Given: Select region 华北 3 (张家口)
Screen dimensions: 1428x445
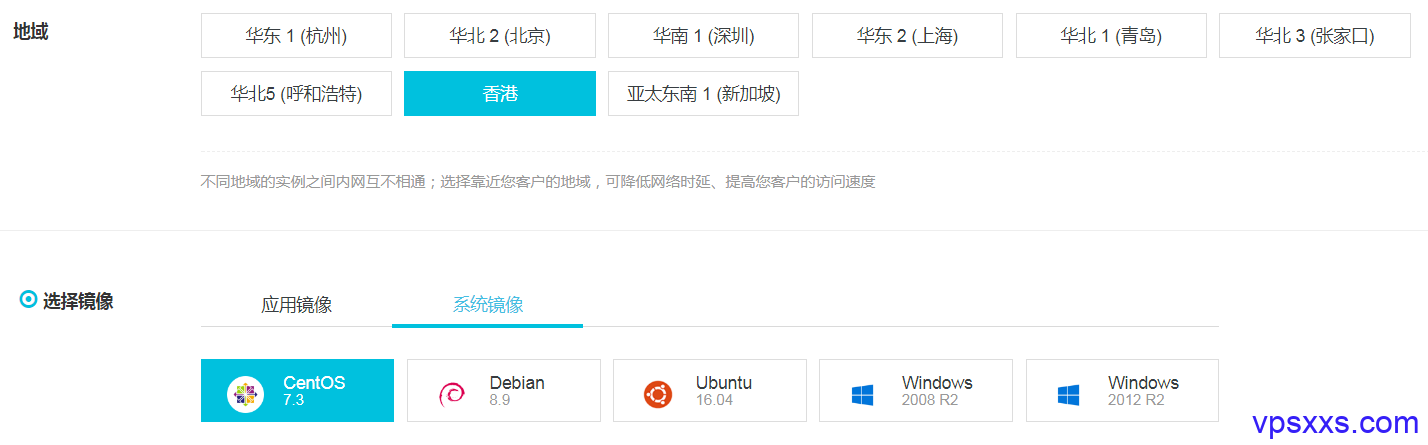Looking at the screenshot, I should tap(1315, 36).
